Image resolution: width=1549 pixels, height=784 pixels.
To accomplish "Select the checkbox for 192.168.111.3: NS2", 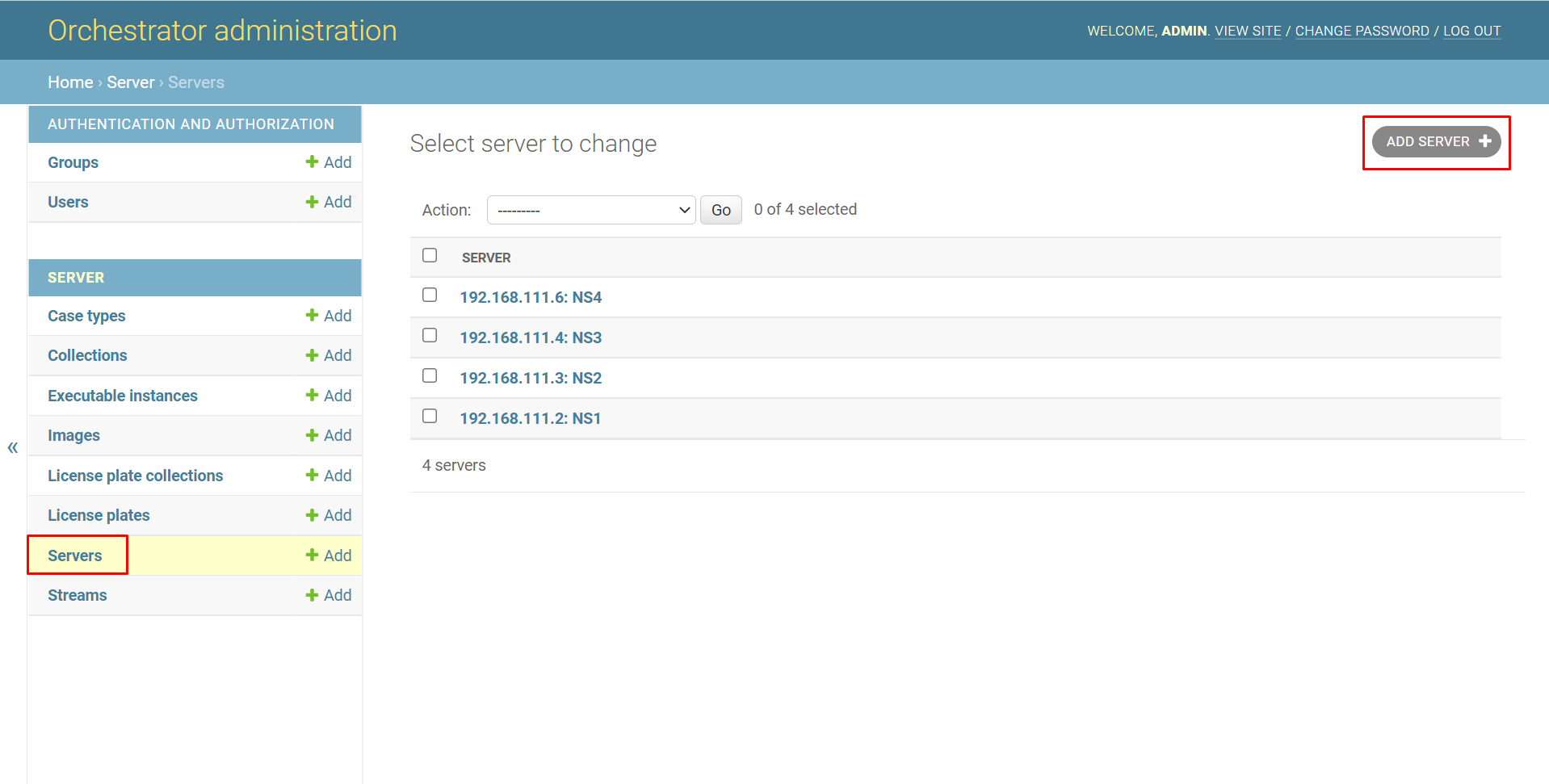I will [x=430, y=376].
